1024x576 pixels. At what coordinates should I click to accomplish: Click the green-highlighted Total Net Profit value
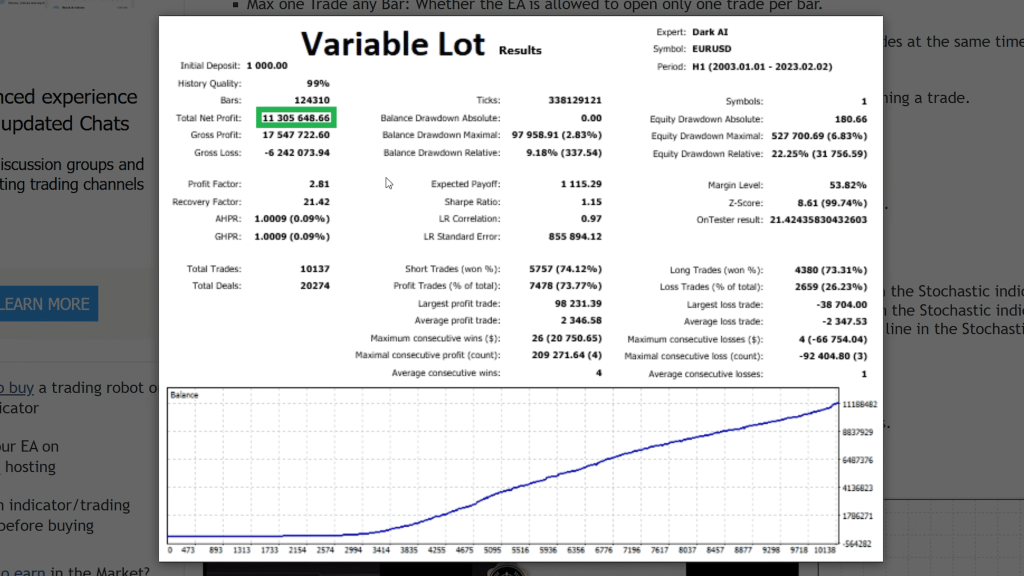[296, 118]
